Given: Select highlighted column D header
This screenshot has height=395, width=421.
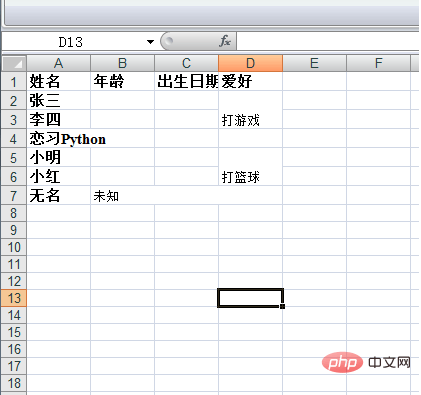Looking at the screenshot, I should pos(250,63).
